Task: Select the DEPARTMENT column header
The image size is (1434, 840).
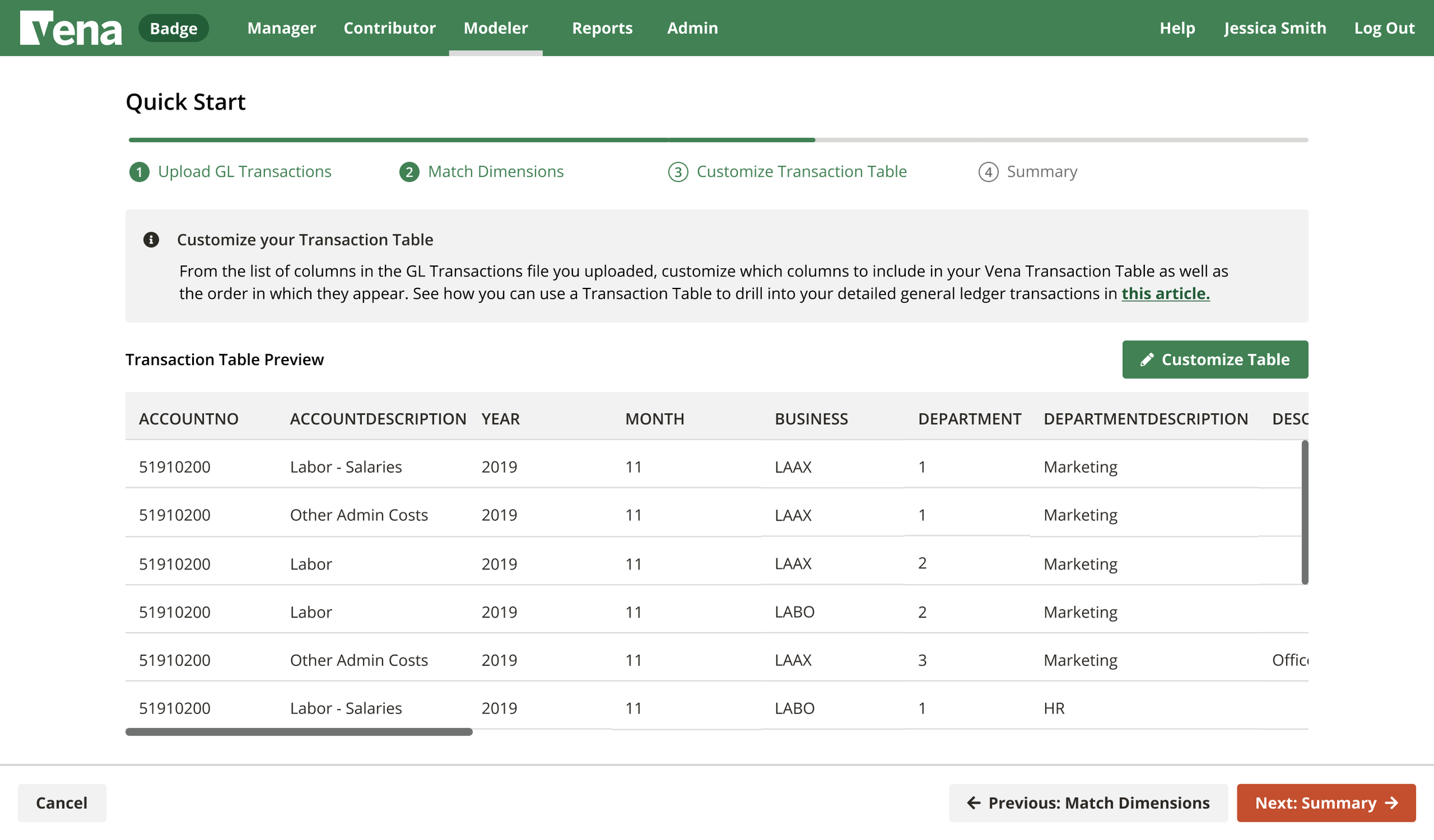Action: pyautogui.click(x=970, y=419)
